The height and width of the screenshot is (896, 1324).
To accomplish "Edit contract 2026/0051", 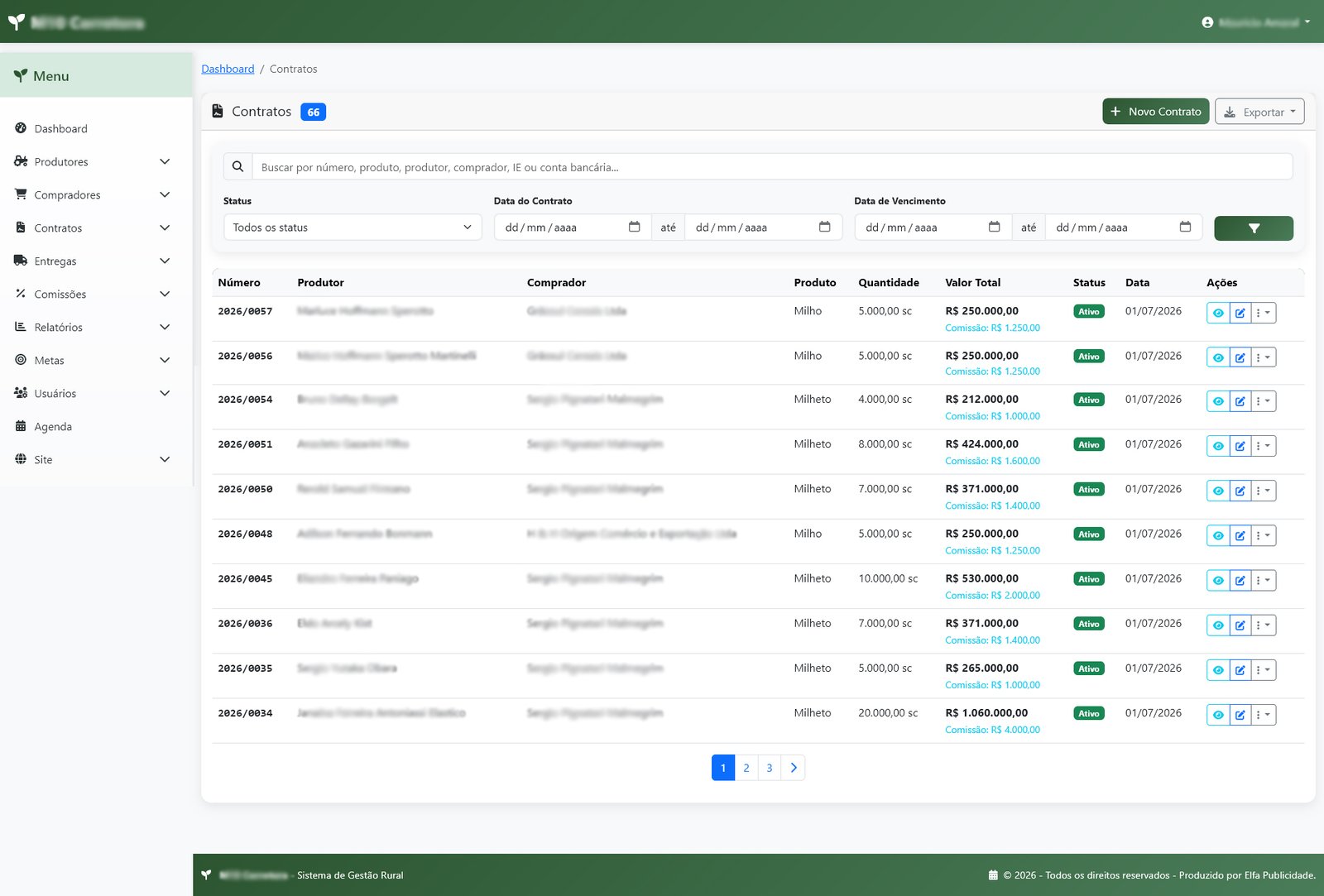I will click(1240, 446).
